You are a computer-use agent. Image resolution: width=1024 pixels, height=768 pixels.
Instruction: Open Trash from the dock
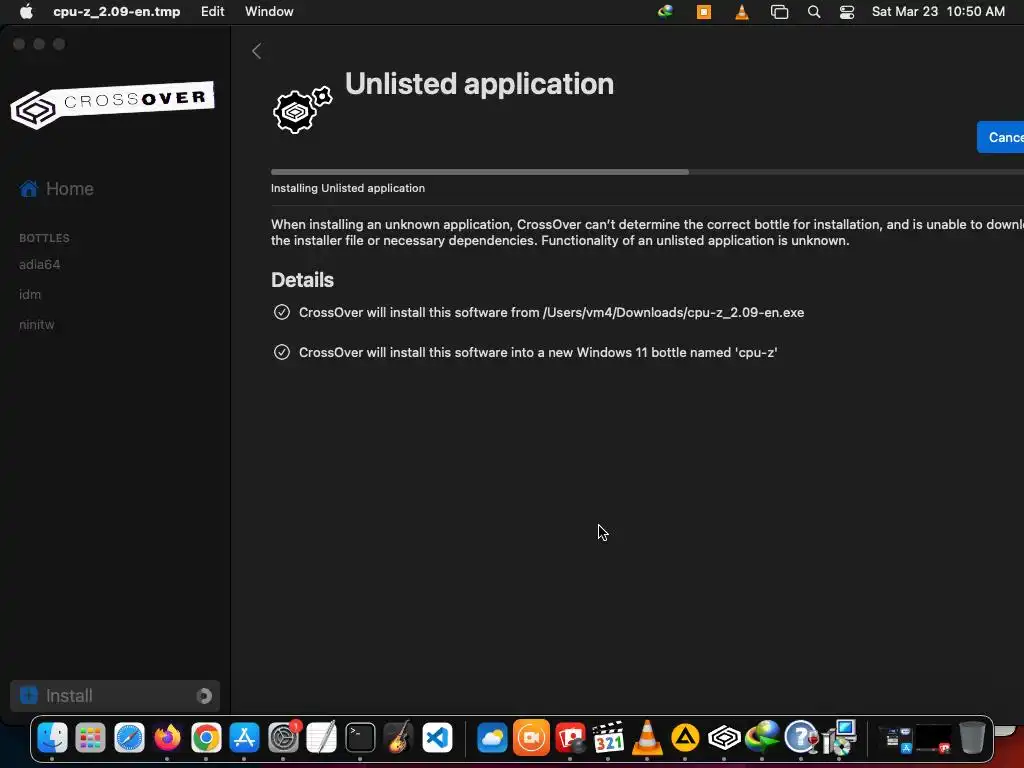coord(972,738)
